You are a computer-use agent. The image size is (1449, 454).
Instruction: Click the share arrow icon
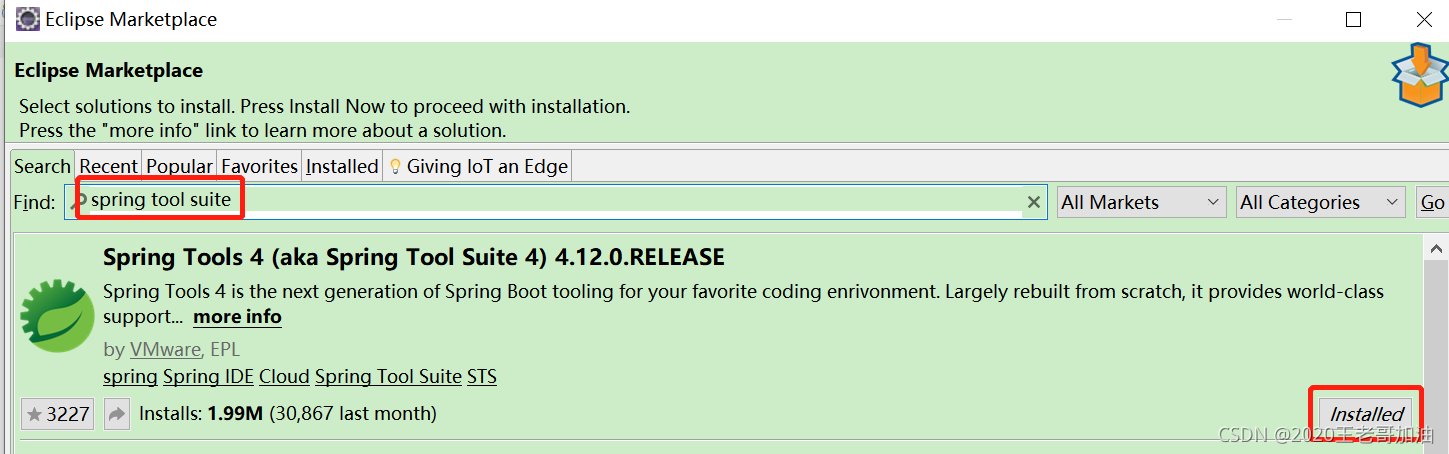pyautogui.click(x=117, y=414)
